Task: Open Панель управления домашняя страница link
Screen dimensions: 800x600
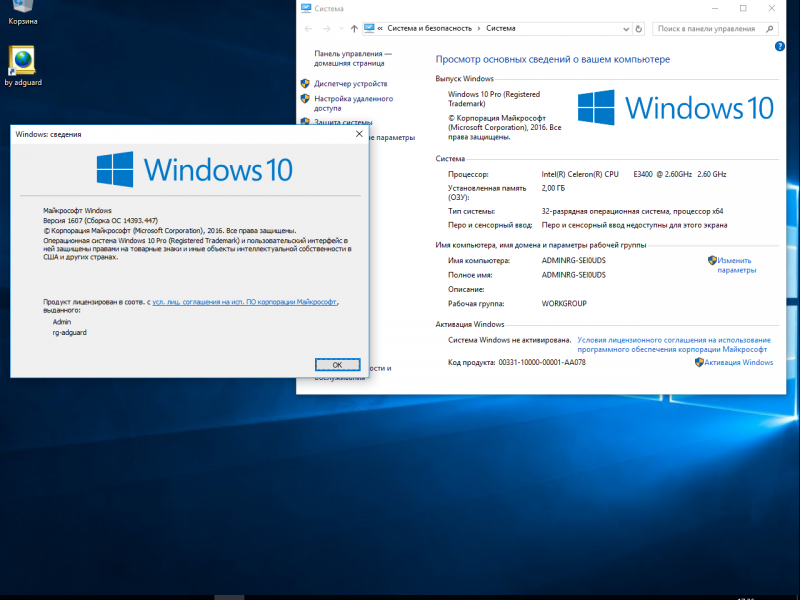Action: (353, 58)
